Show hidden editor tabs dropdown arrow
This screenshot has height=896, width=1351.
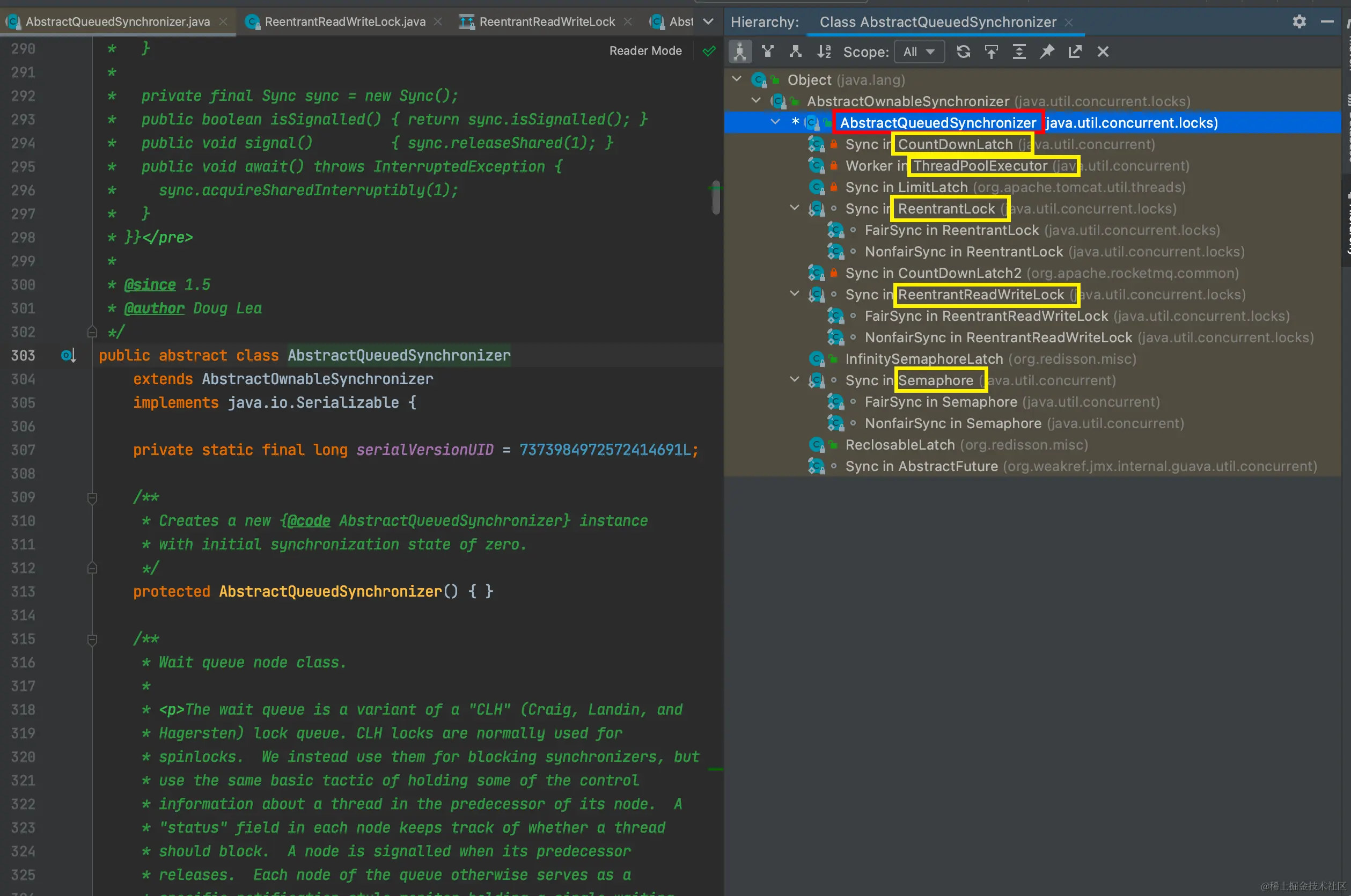click(x=708, y=21)
